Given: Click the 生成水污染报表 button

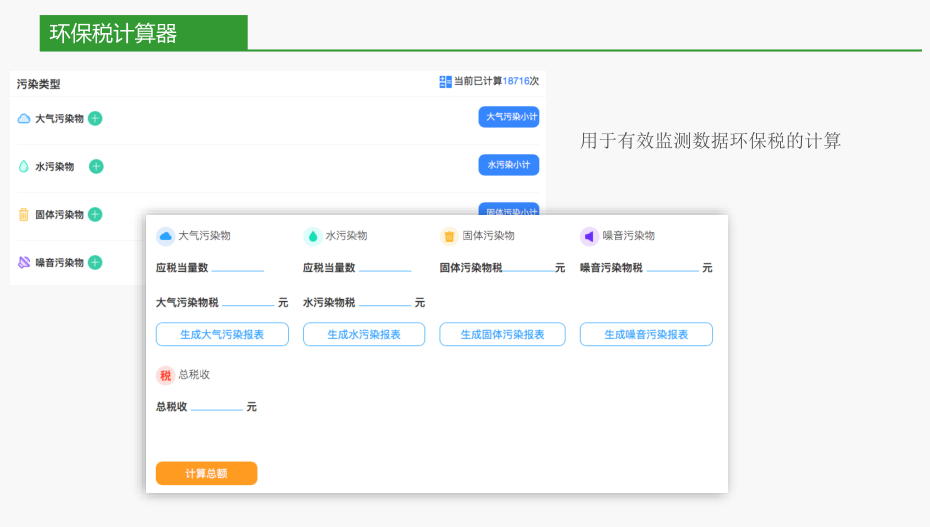Looking at the screenshot, I should (364, 334).
